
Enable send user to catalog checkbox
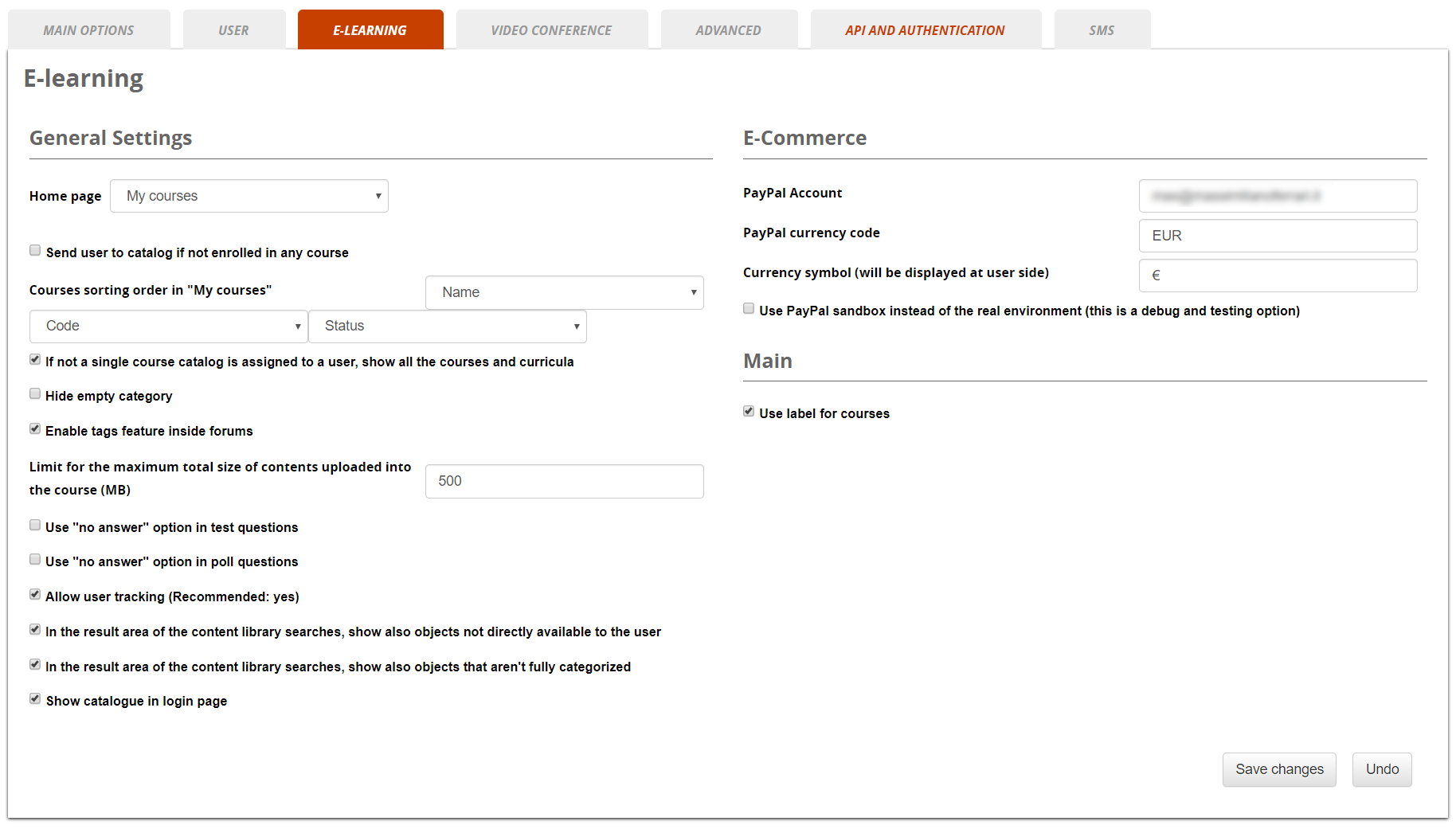tap(35, 251)
